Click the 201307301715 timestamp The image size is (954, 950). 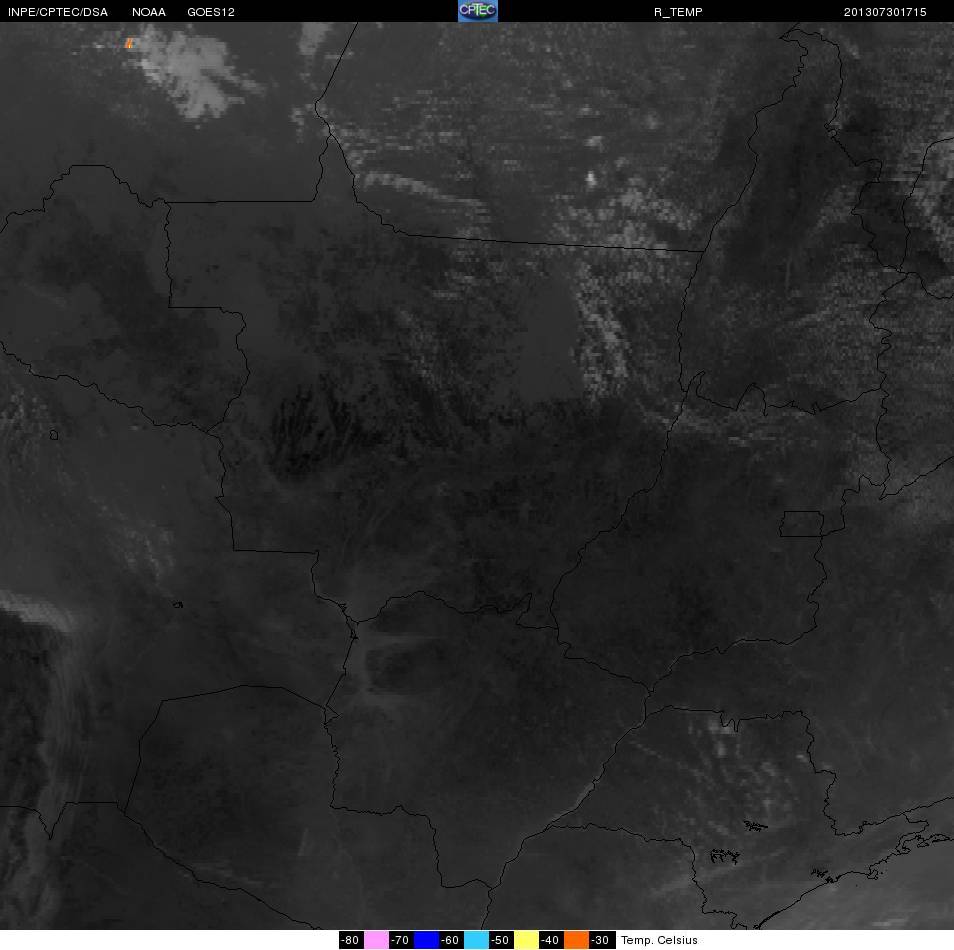(x=885, y=12)
